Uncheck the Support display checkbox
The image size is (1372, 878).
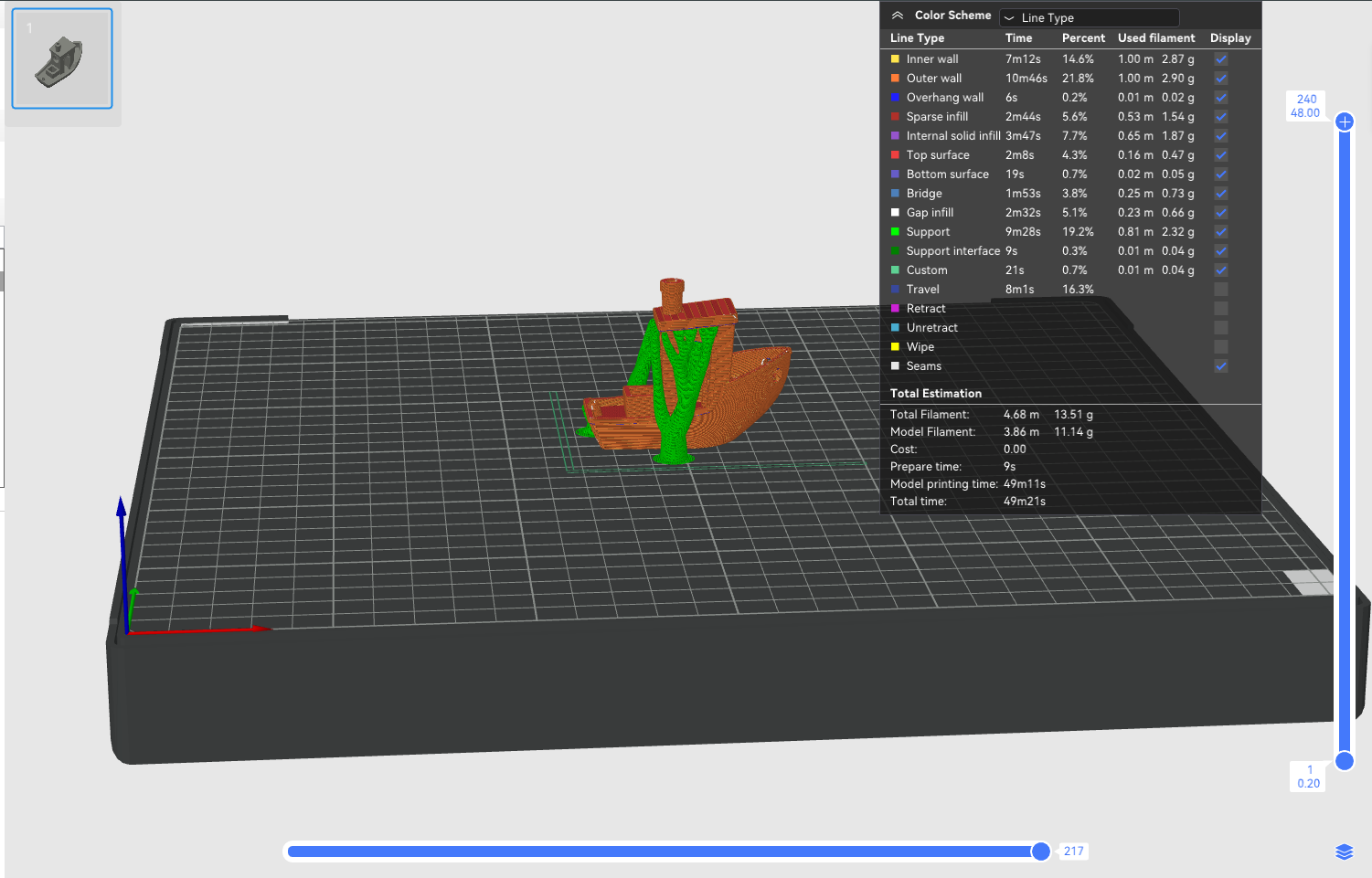[x=1221, y=232]
